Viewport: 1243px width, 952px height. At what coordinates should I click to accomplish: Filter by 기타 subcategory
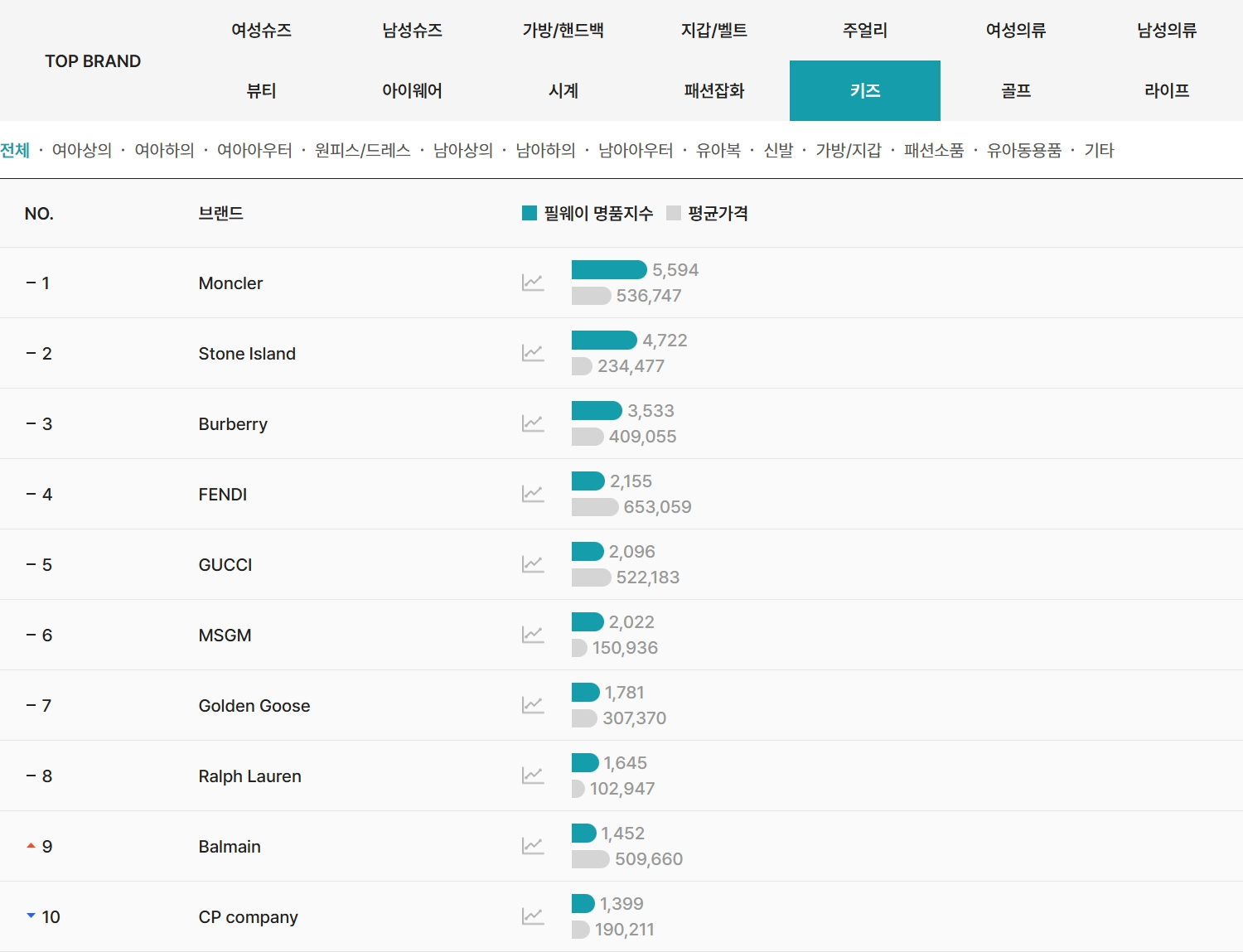(x=1099, y=150)
